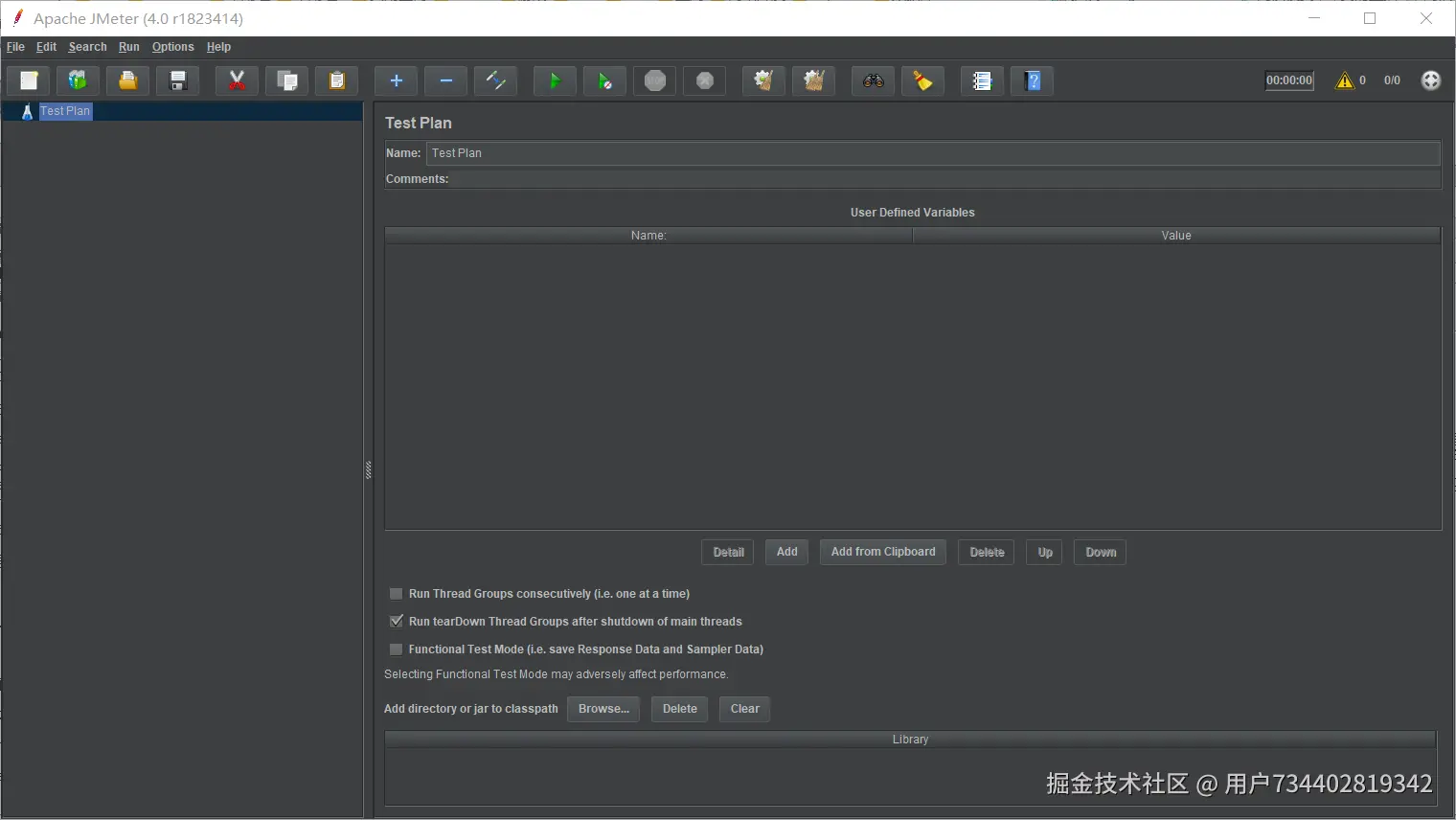Click the Toggle enable/disable icon
The image size is (1456, 820).
pos(495,81)
